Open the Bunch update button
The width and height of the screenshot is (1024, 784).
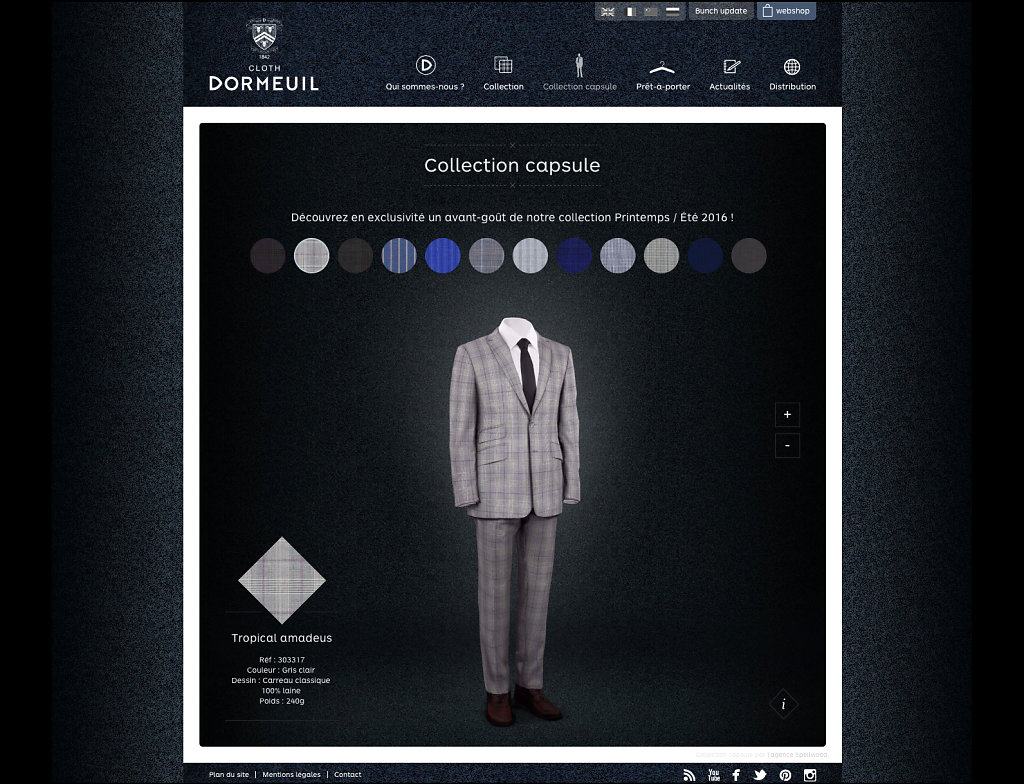(x=721, y=11)
